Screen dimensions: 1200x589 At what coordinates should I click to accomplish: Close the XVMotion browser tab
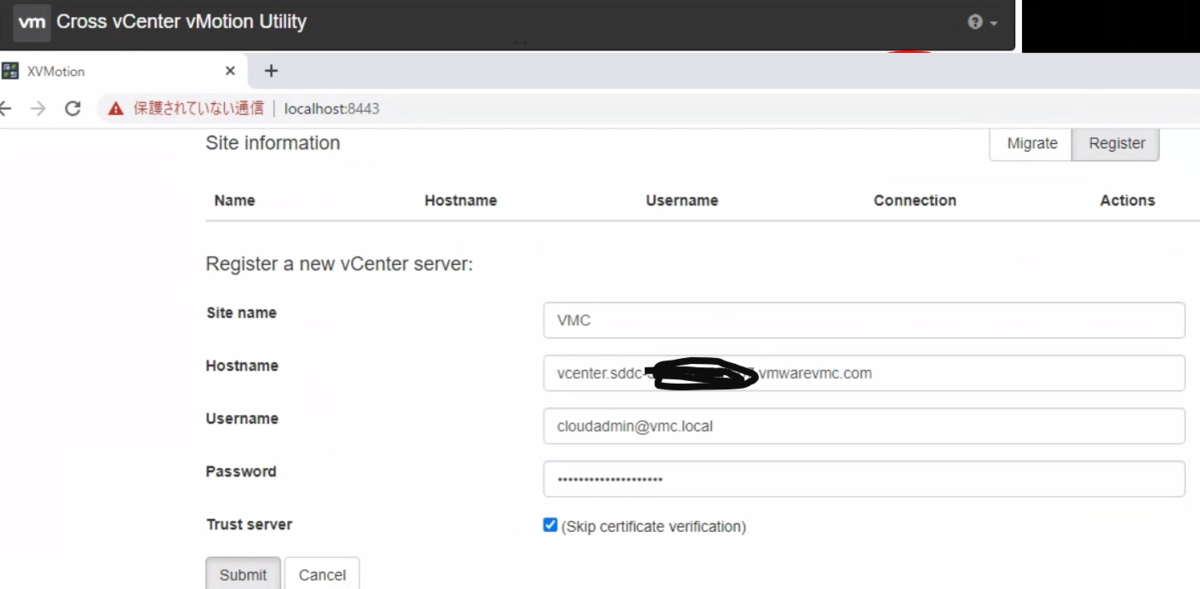click(x=230, y=71)
